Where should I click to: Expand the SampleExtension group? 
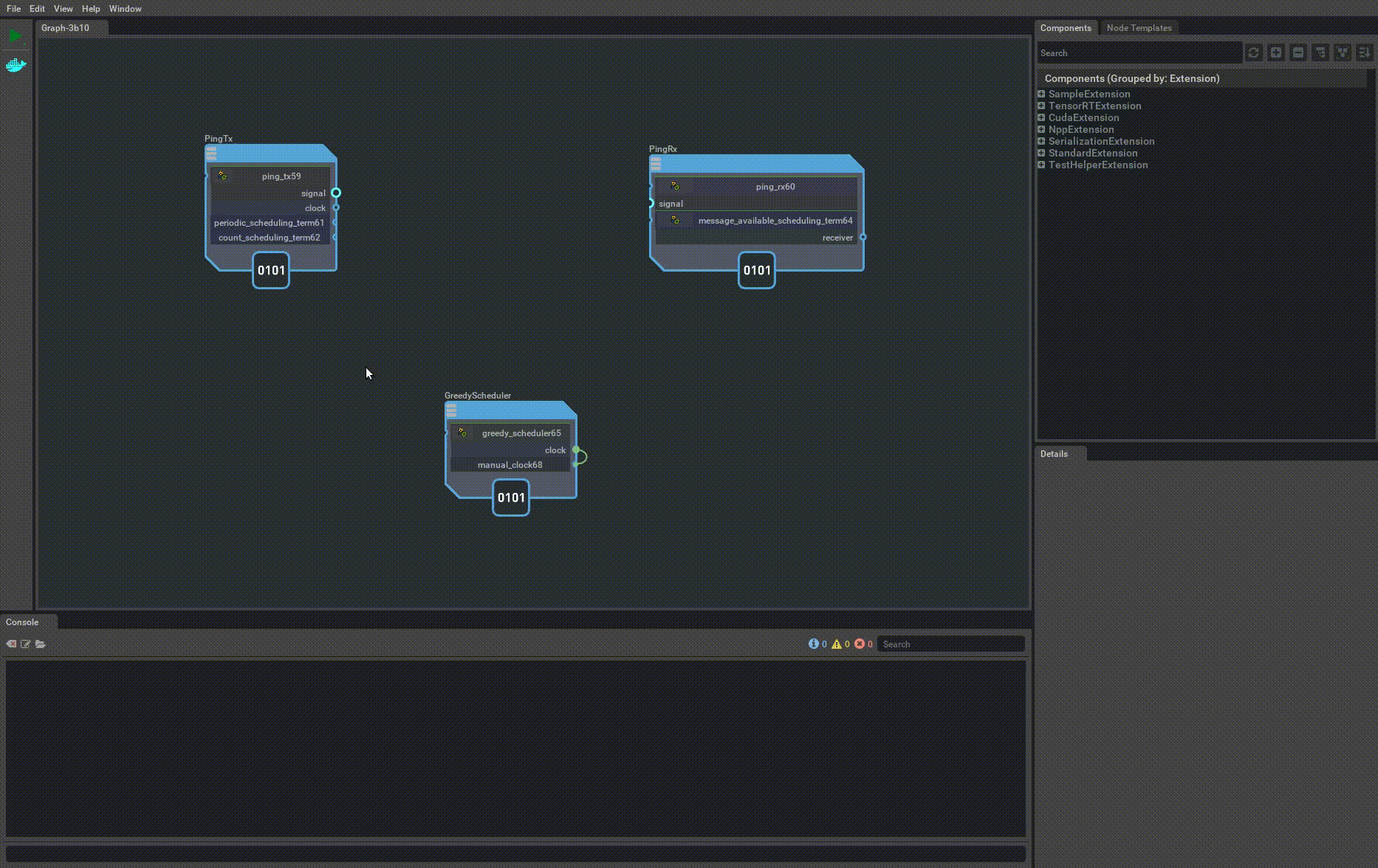pyautogui.click(x=1041, y=94)
